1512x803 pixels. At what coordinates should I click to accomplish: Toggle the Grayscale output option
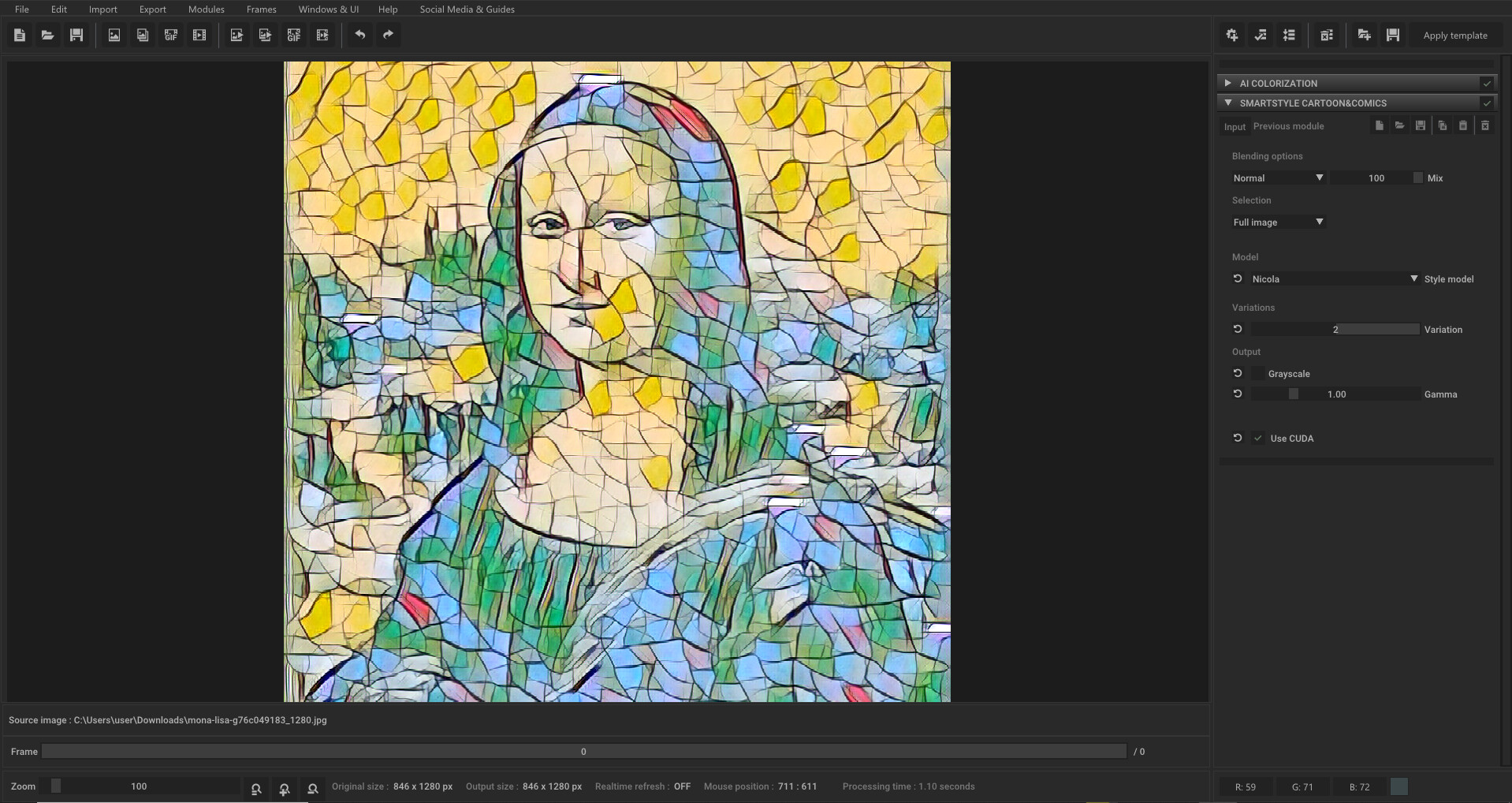coord(1257,373)
